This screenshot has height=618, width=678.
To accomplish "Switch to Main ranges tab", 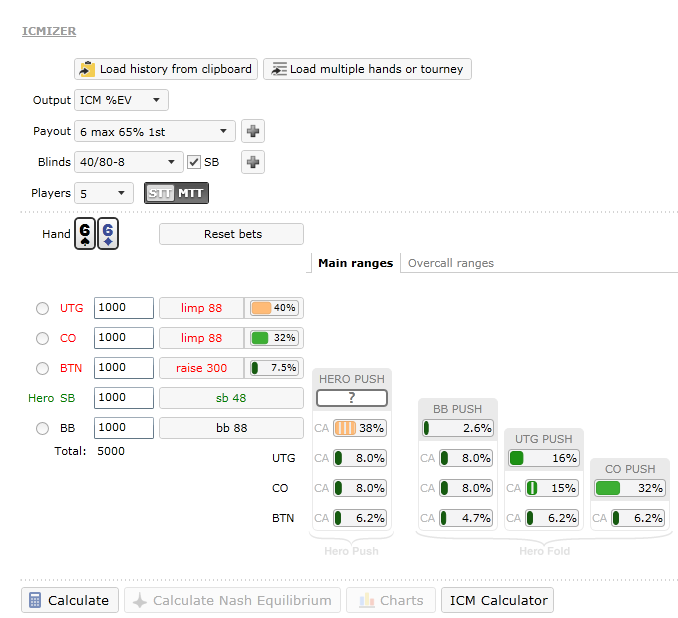I will pyautogui.click(x=355, y=263).
